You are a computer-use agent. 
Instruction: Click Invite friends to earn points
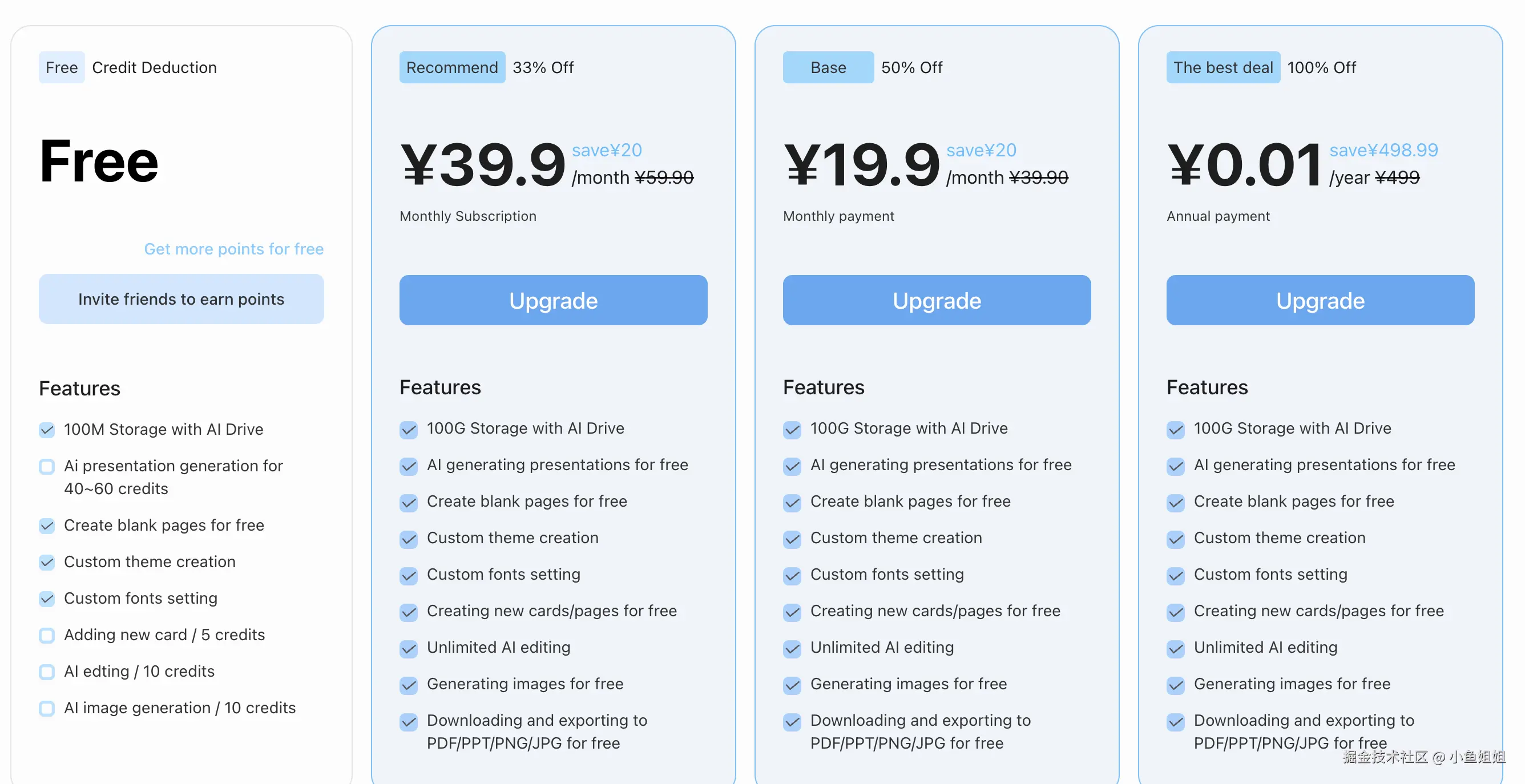181,299
